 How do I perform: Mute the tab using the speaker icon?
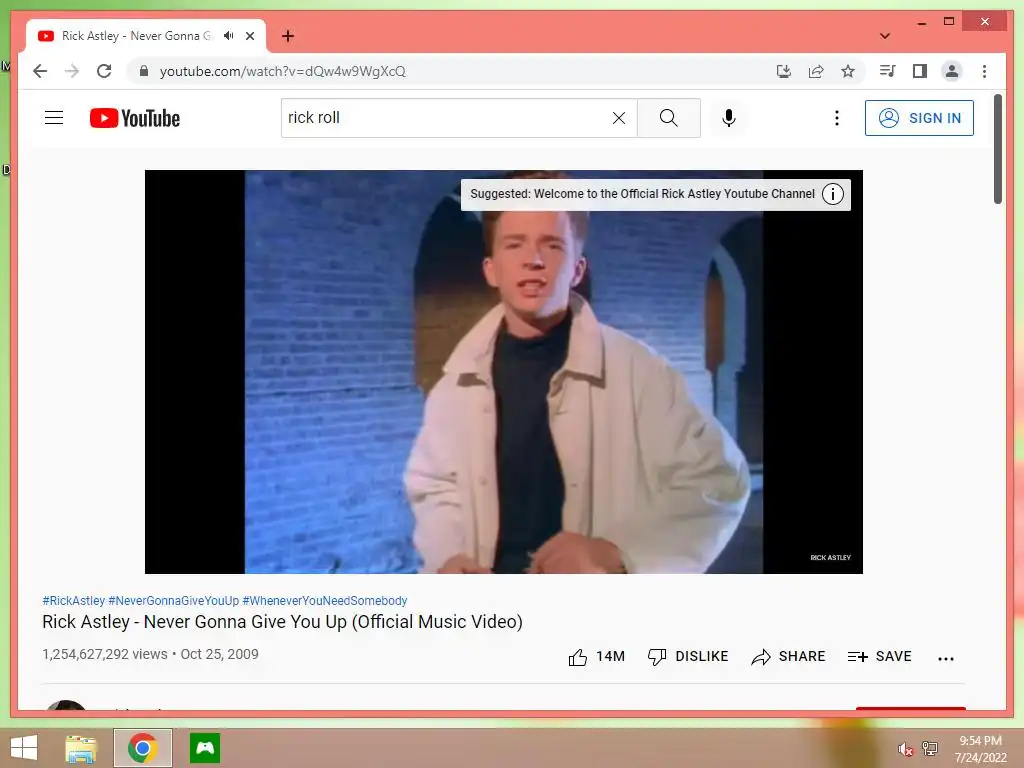pos(228,36)
